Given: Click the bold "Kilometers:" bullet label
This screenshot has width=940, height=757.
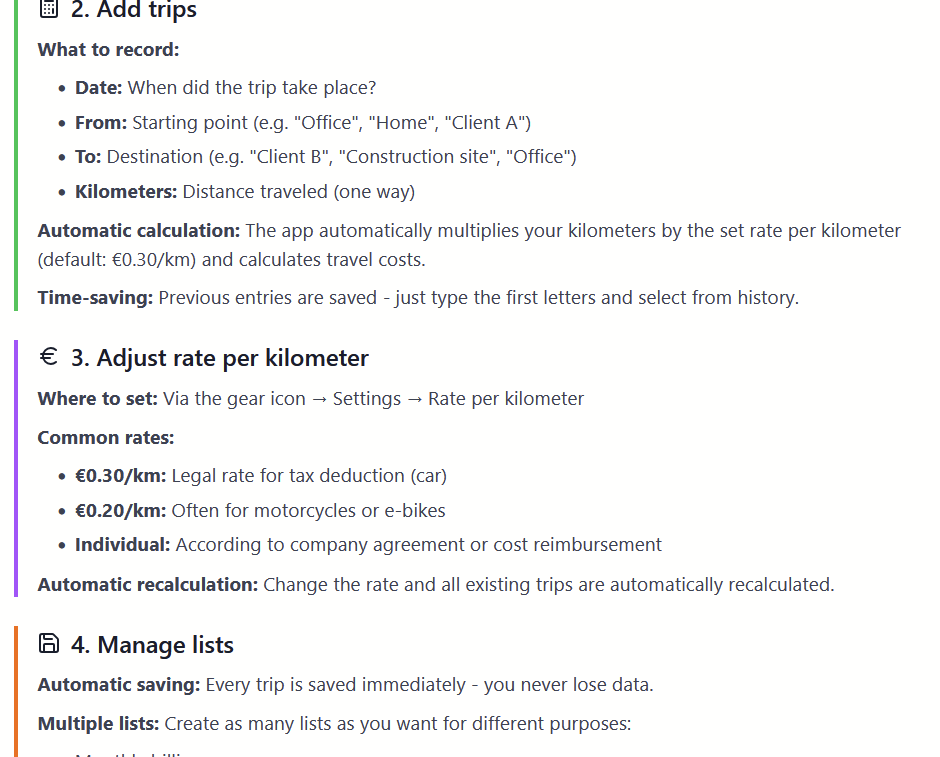Looking at the screenshot, I should point(126,192).
